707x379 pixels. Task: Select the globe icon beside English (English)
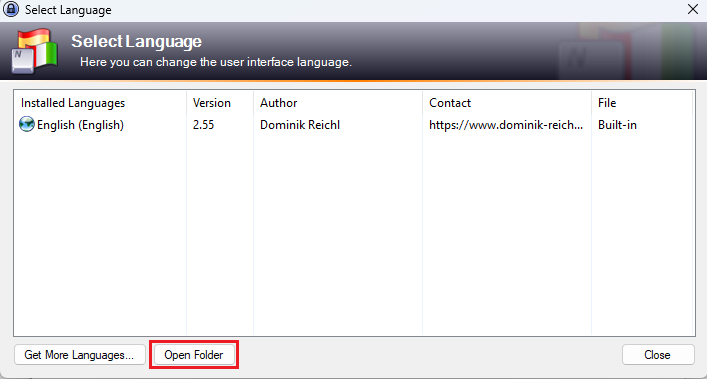pyautogui.click(x=27, y=124)
